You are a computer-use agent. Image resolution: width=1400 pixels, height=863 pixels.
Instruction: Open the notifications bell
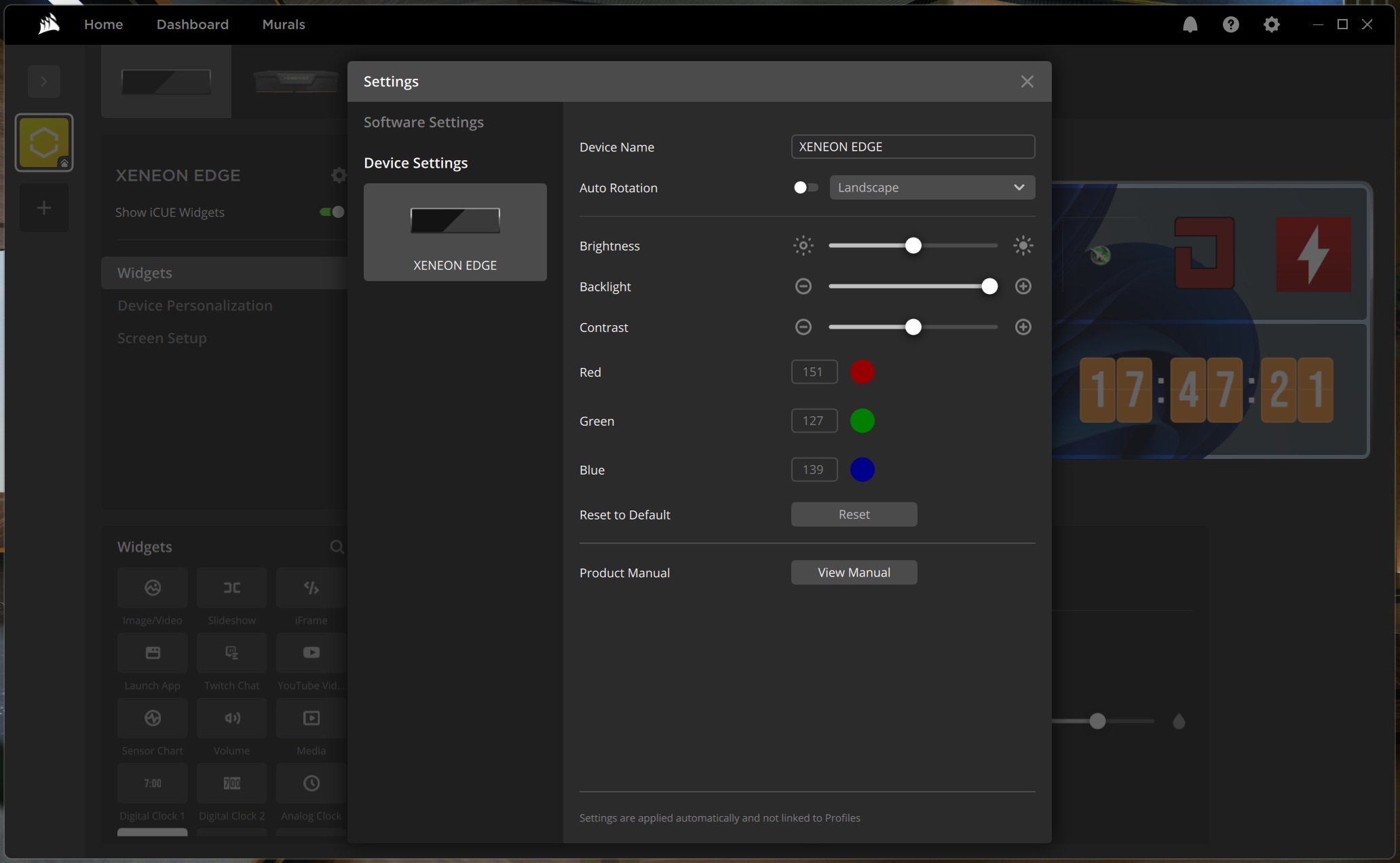tap(1190, 24)
